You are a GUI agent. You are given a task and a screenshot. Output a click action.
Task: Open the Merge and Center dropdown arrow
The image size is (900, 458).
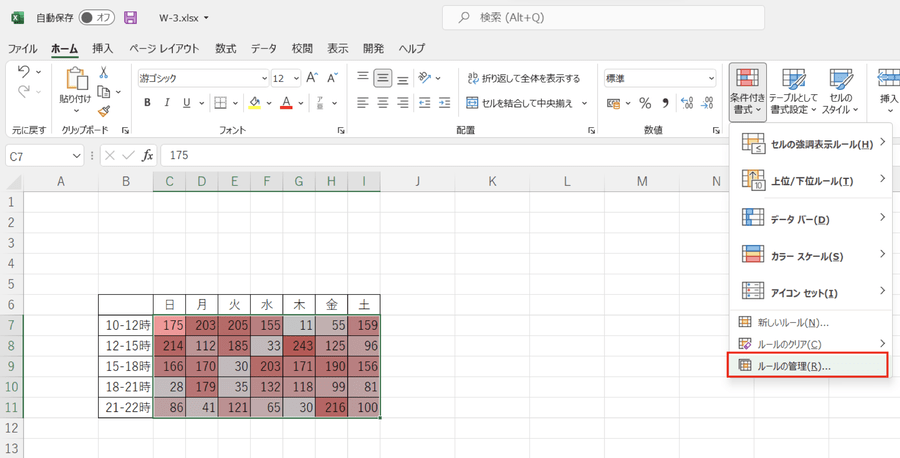click(x=585, y=103)
